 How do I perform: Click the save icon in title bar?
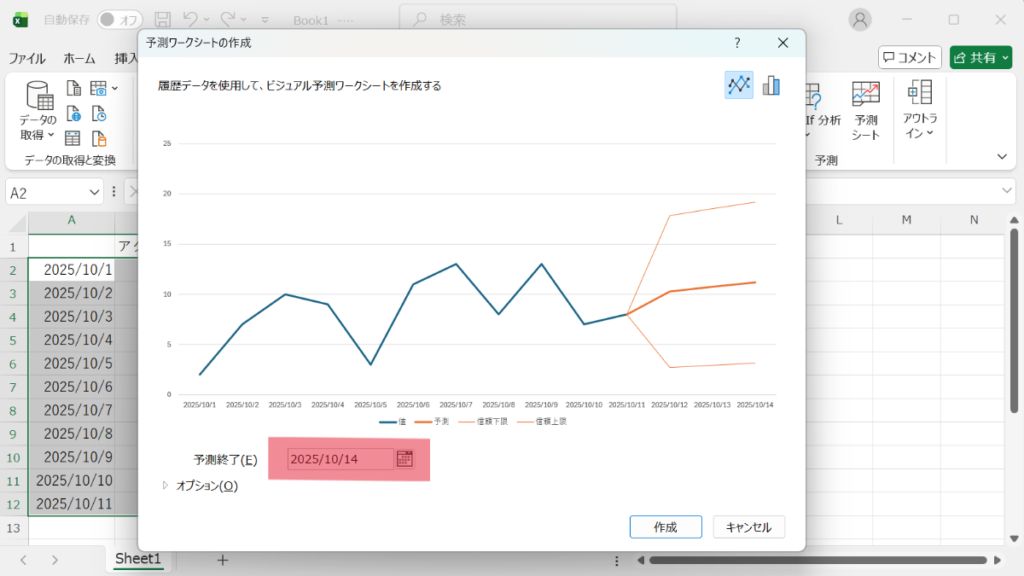point(163,19)
